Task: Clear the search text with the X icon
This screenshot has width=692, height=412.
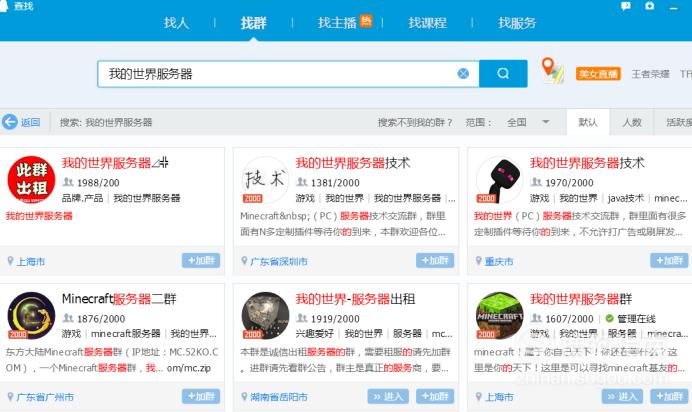Action: click(463, 74)
